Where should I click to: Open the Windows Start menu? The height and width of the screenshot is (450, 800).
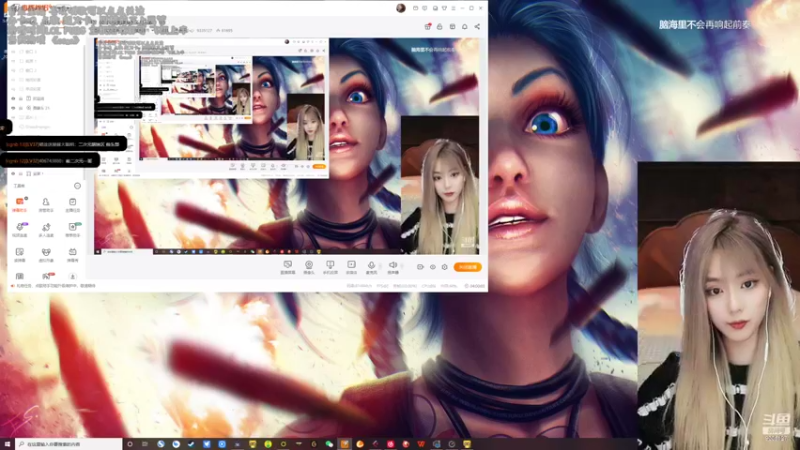(7, 444)
